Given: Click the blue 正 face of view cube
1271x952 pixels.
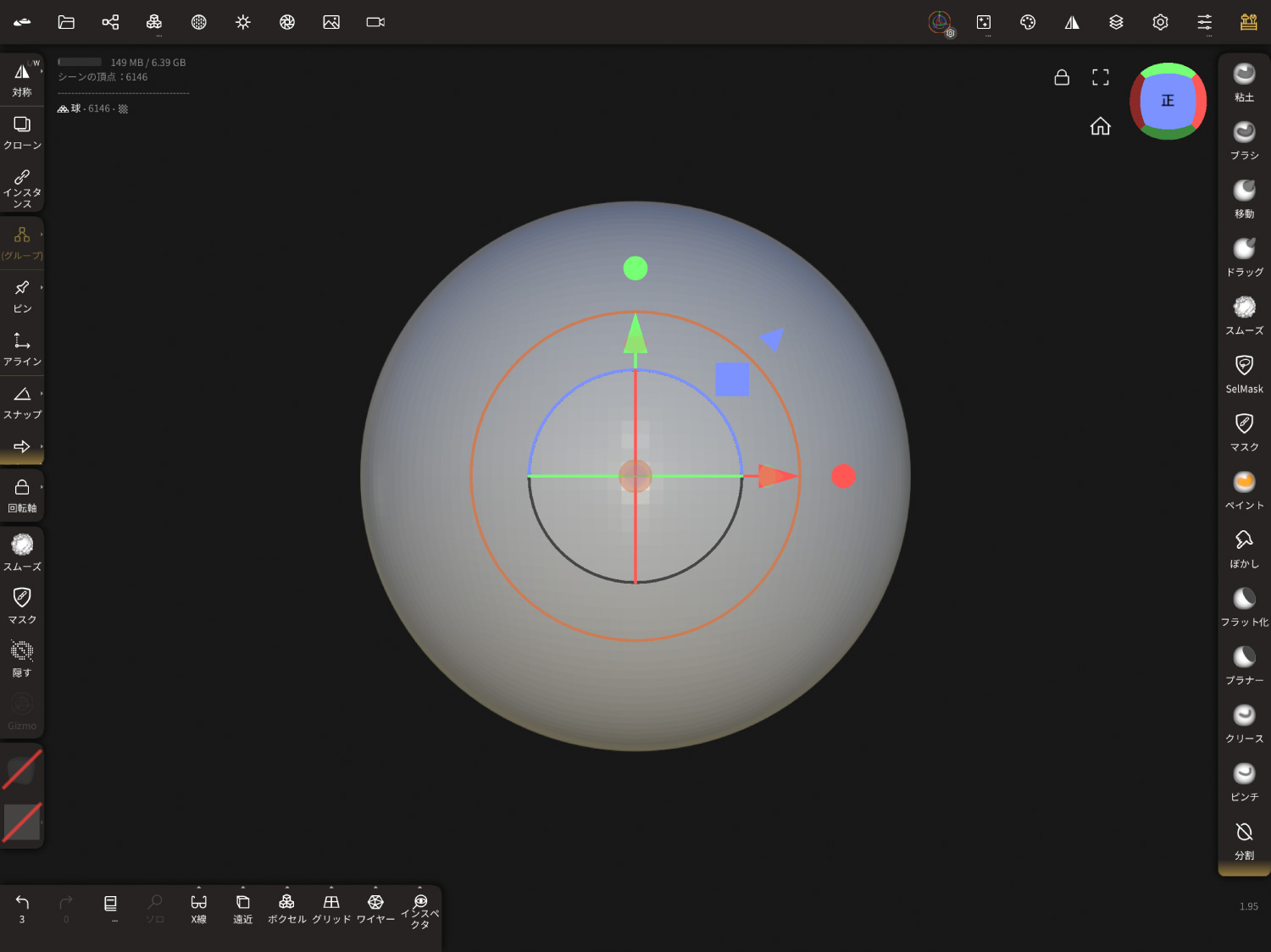Looking at the screenshot, I should click(x=1168, y=101).
